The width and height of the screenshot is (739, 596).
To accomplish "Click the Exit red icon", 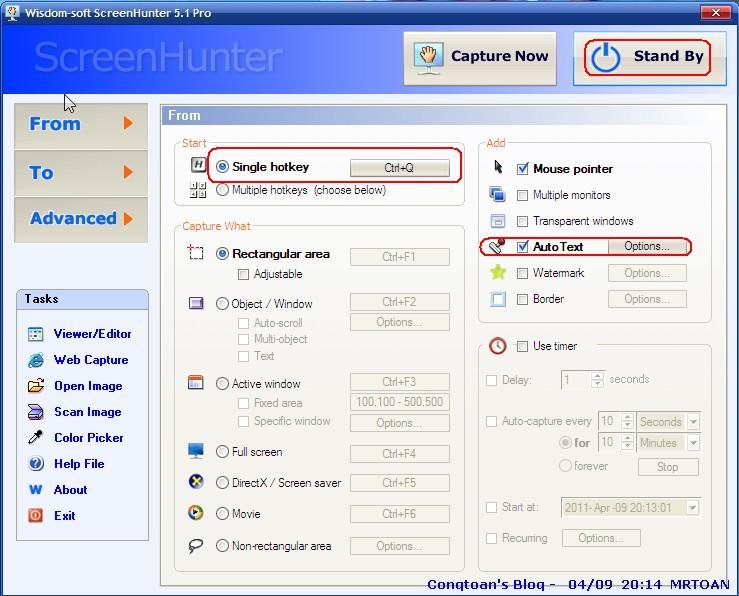I will [36, 515].
